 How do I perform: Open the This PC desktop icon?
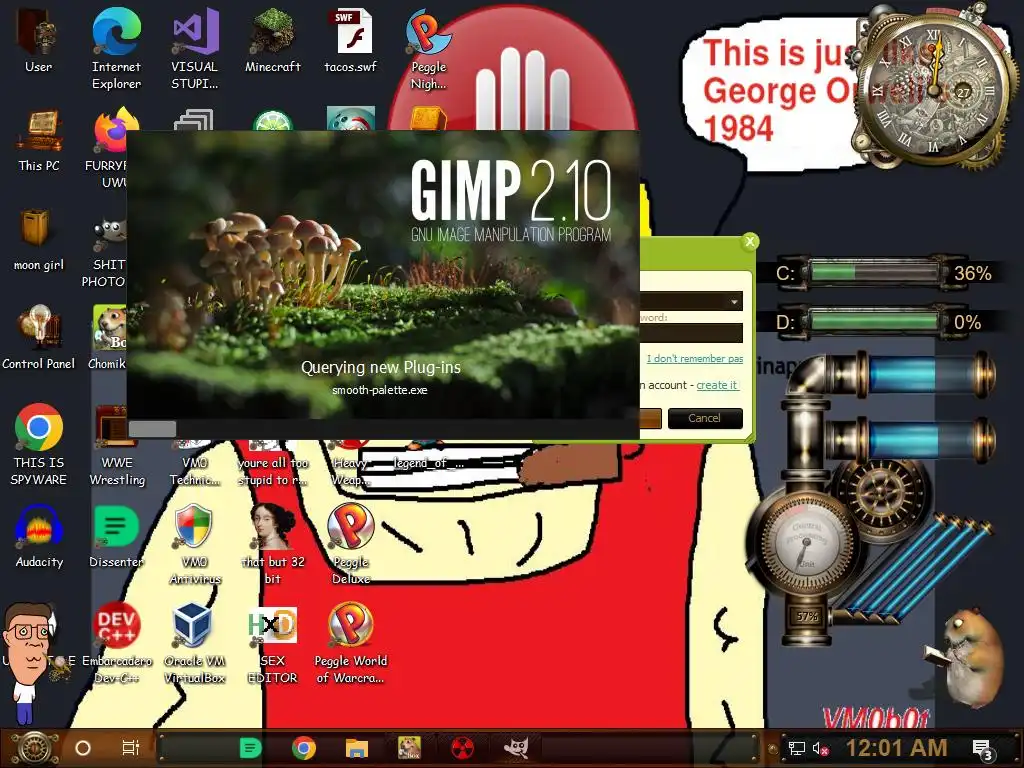pos(39,140)
